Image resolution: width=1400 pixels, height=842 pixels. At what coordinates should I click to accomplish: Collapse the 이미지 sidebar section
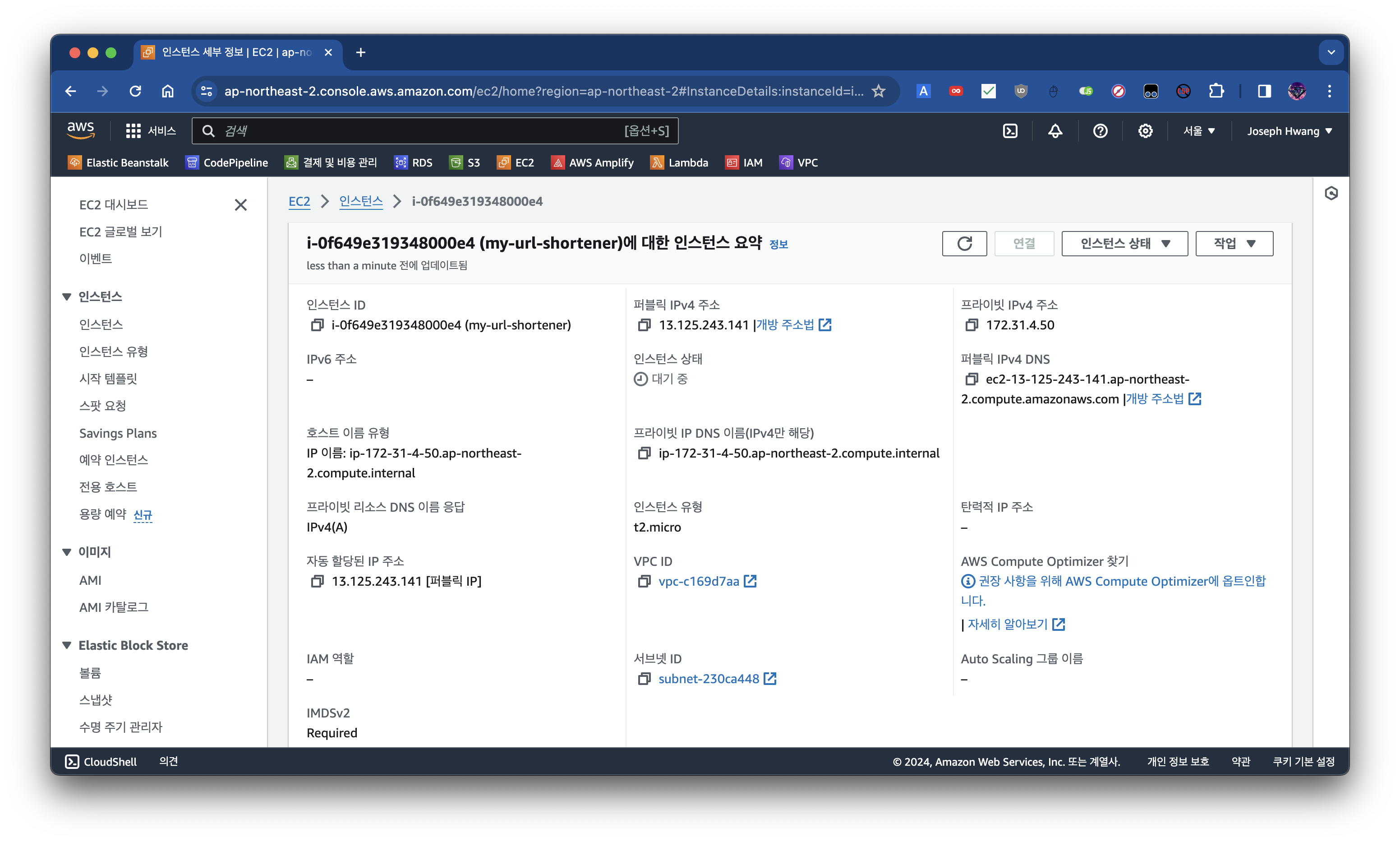coord(67,552)
